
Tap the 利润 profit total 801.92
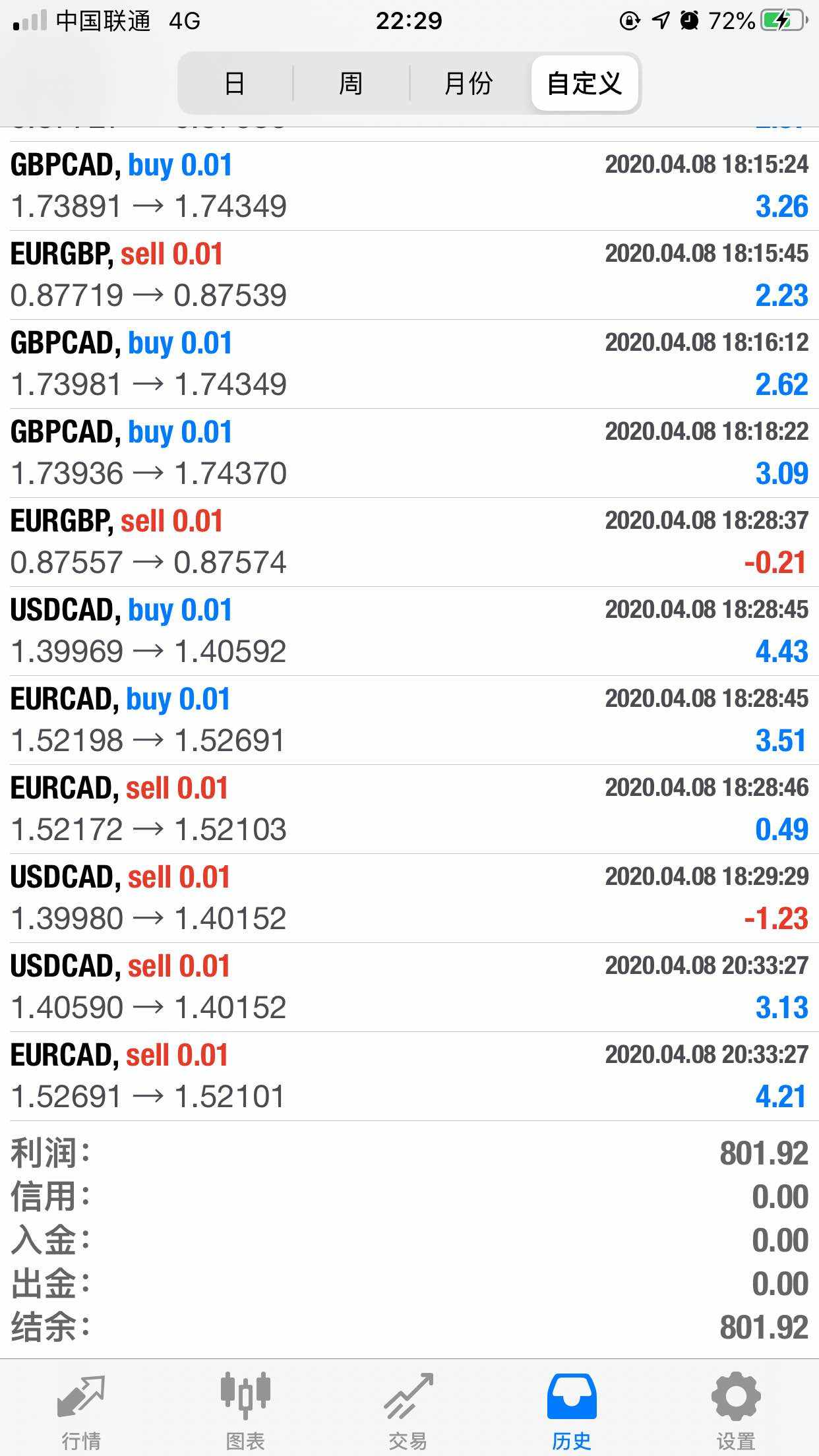(x=764, y=1153)
